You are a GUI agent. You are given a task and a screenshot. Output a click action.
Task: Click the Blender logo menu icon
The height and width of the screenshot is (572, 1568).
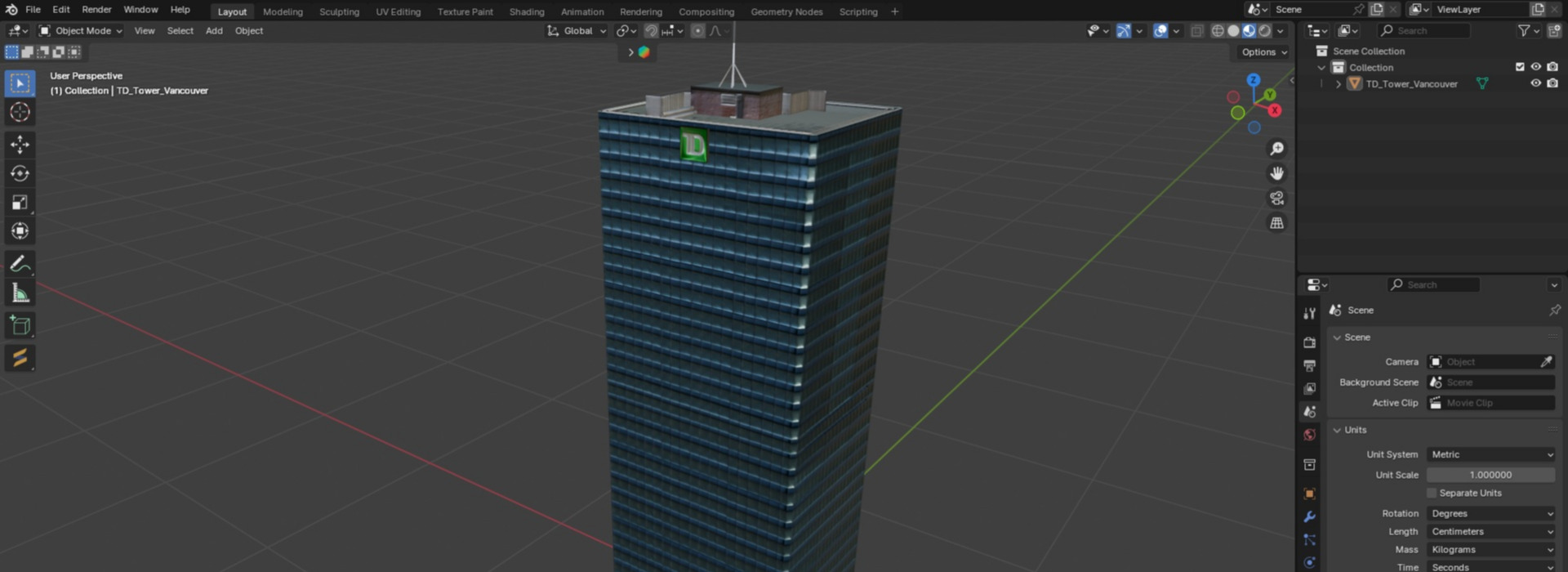click(11, 10)
